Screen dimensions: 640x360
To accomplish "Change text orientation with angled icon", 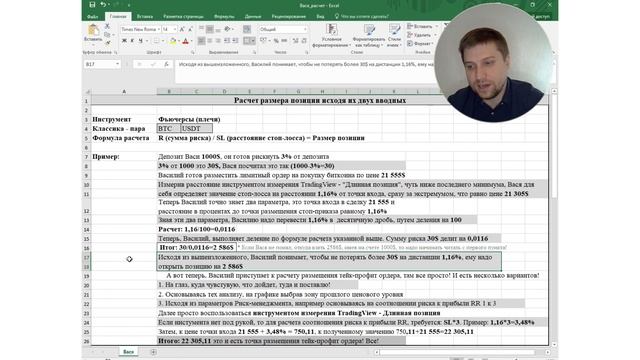I will pos(227,29).
